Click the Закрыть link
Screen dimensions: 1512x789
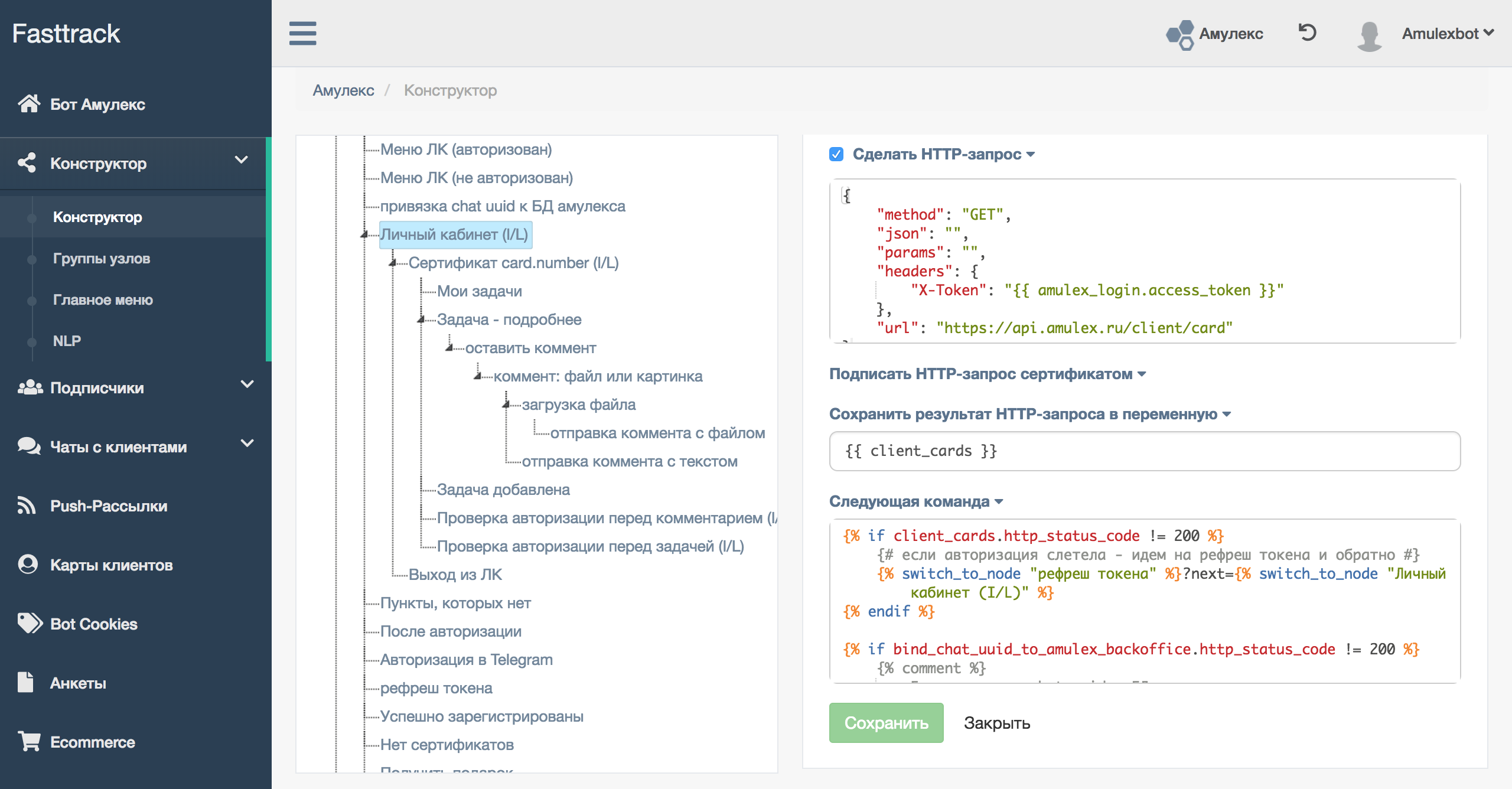click(x=996, y=723)
